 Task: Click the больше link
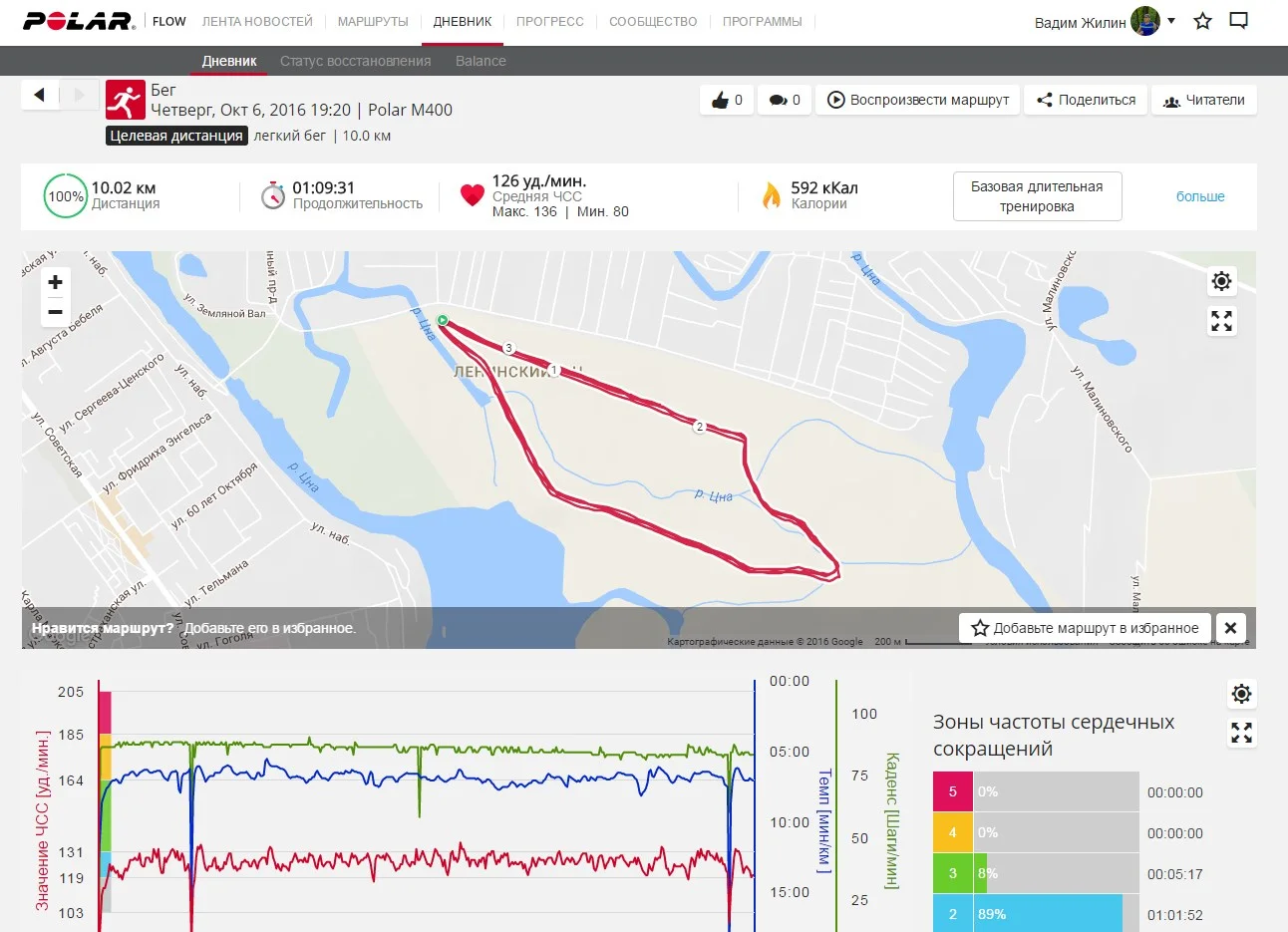coord(1200,196)
